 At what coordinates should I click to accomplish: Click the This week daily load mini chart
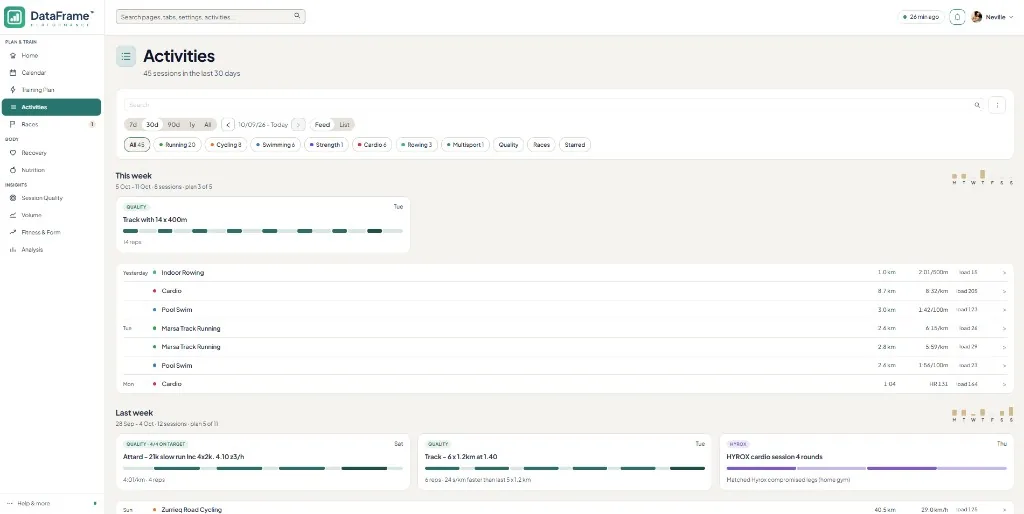(982, 177)
